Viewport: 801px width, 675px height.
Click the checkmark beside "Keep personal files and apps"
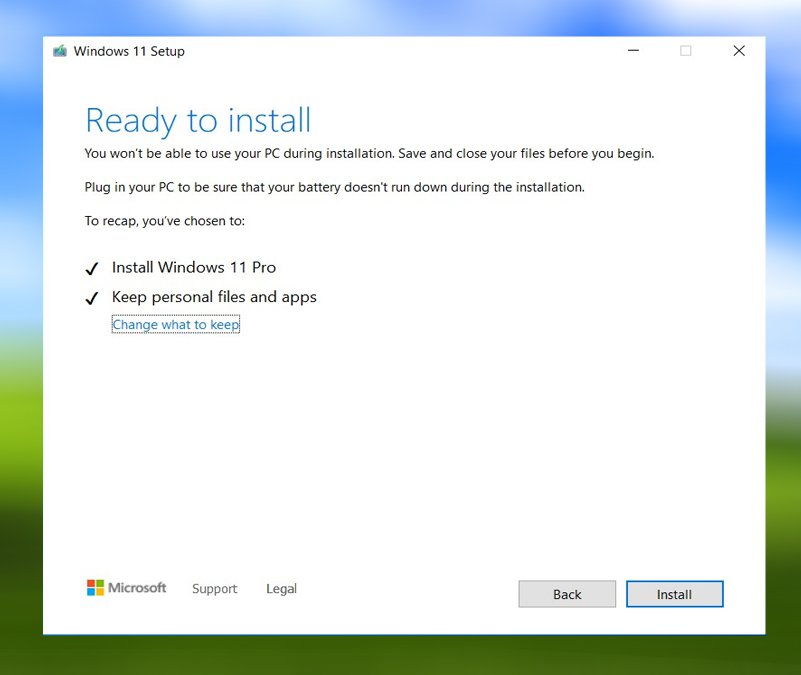tap(92, 297)
